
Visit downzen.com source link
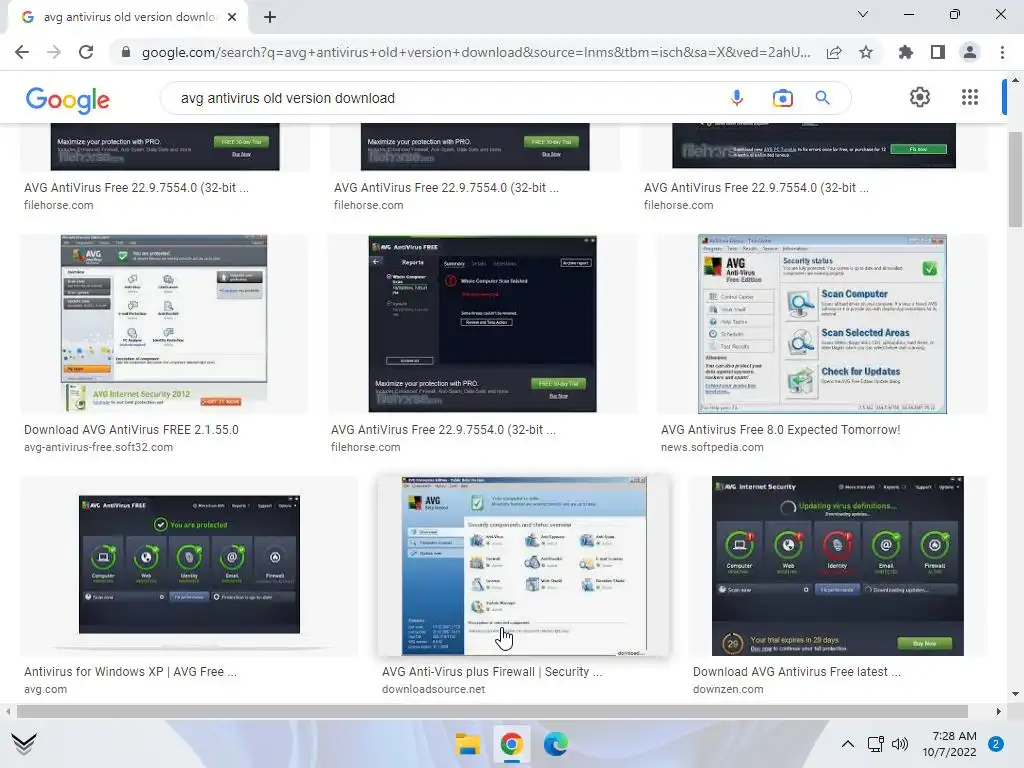pos(728,689)
